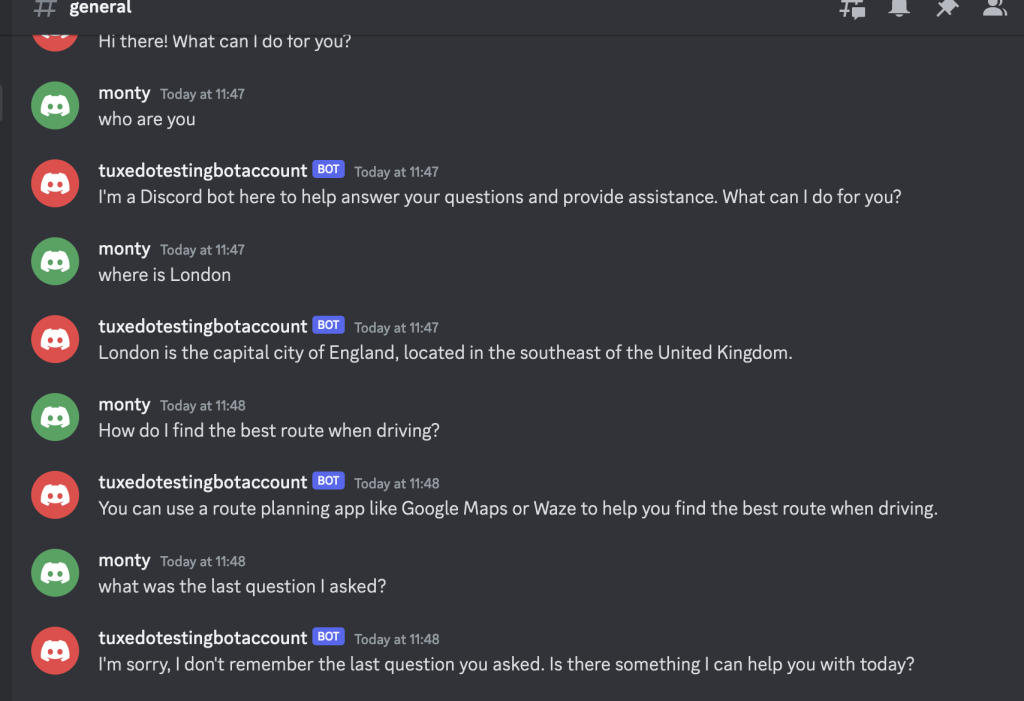
Task: Open monty's avatar on 'who are you'
Action: (x=55, y=105)
